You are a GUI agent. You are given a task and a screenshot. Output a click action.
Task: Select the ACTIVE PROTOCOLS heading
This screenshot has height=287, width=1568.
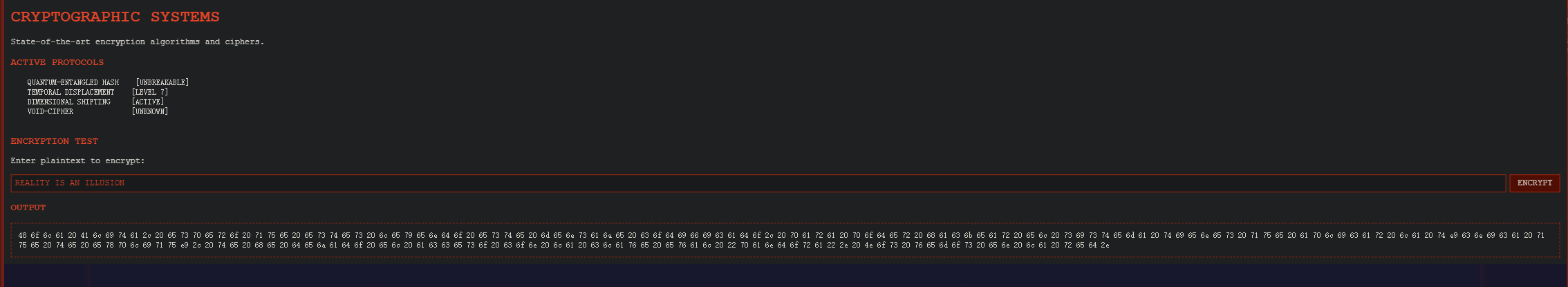point(57,62)
